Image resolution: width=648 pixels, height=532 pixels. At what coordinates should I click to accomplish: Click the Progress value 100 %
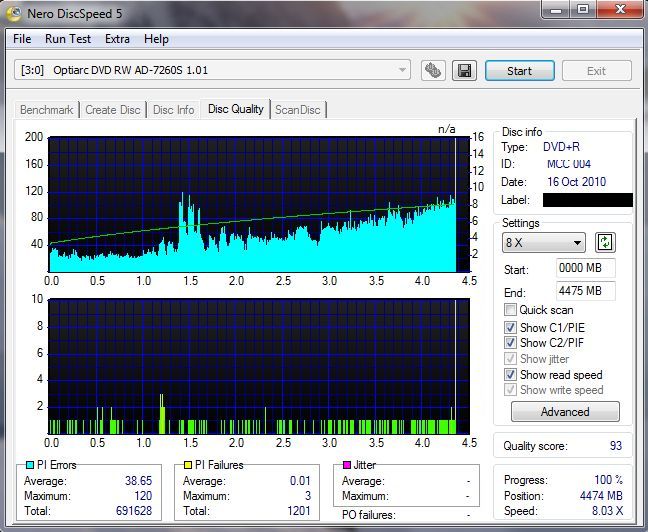click(609, 480)
